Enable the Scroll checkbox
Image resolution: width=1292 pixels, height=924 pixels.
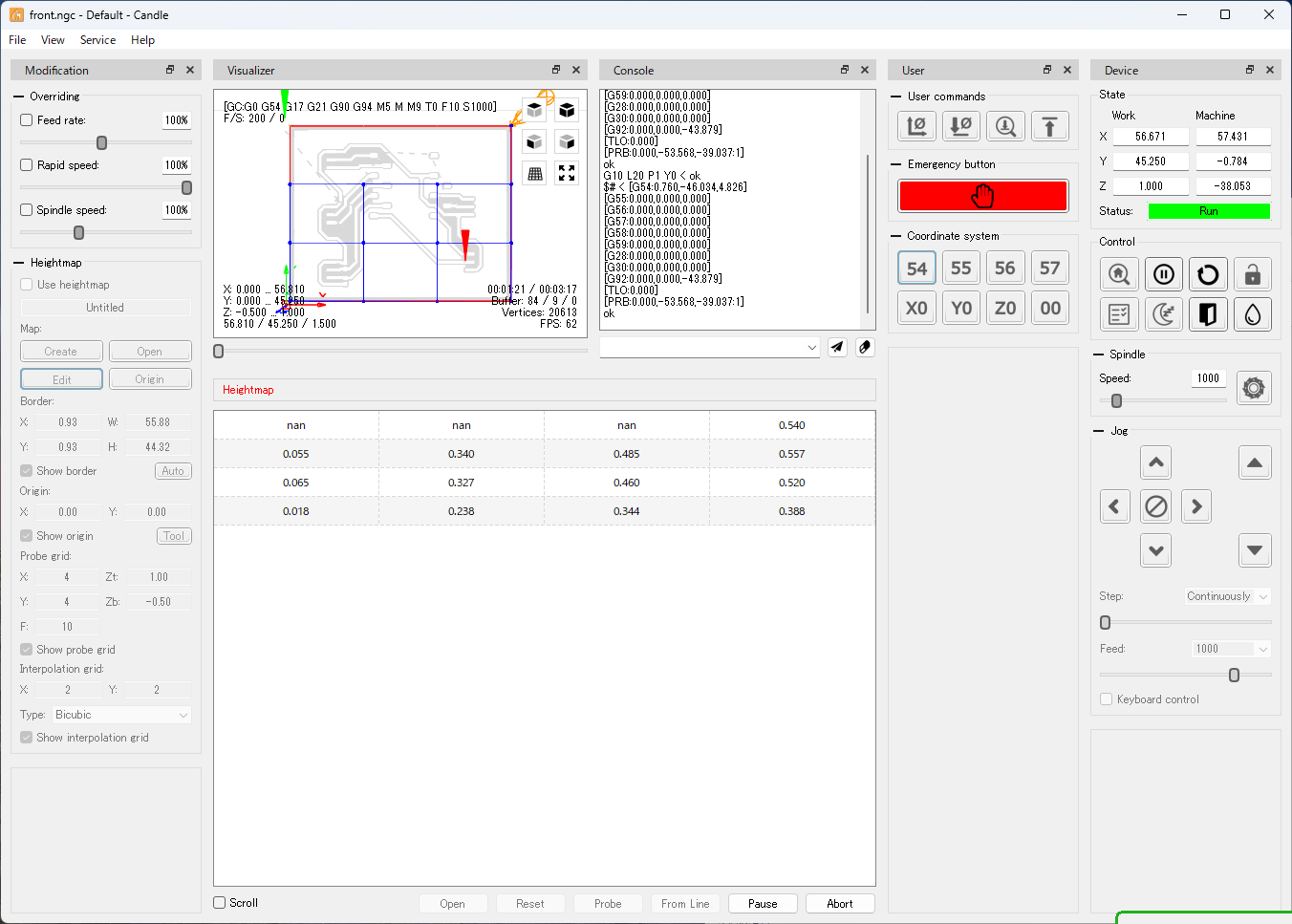click(220, 903)
